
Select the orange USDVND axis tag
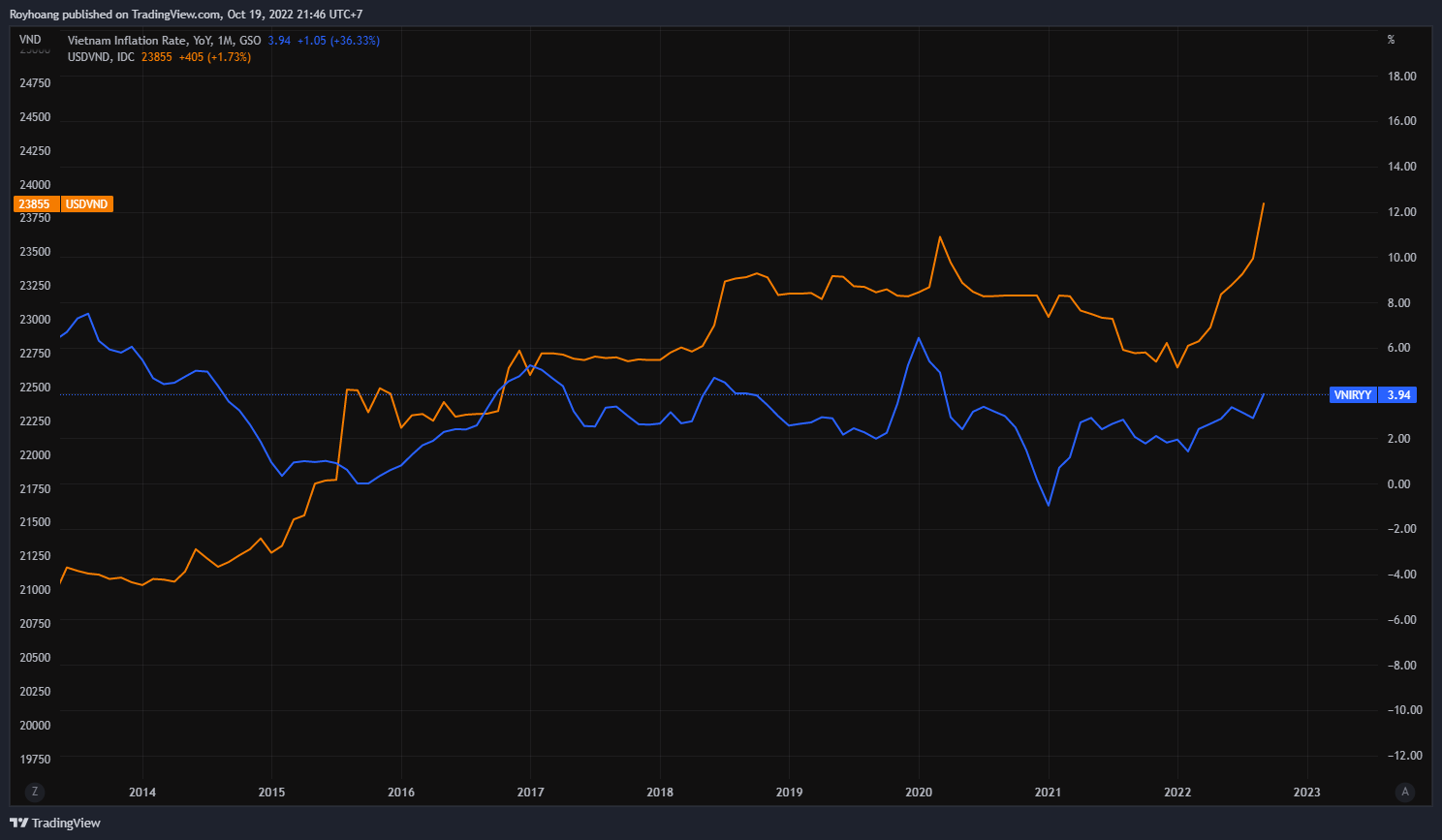(x=87, y=204)
